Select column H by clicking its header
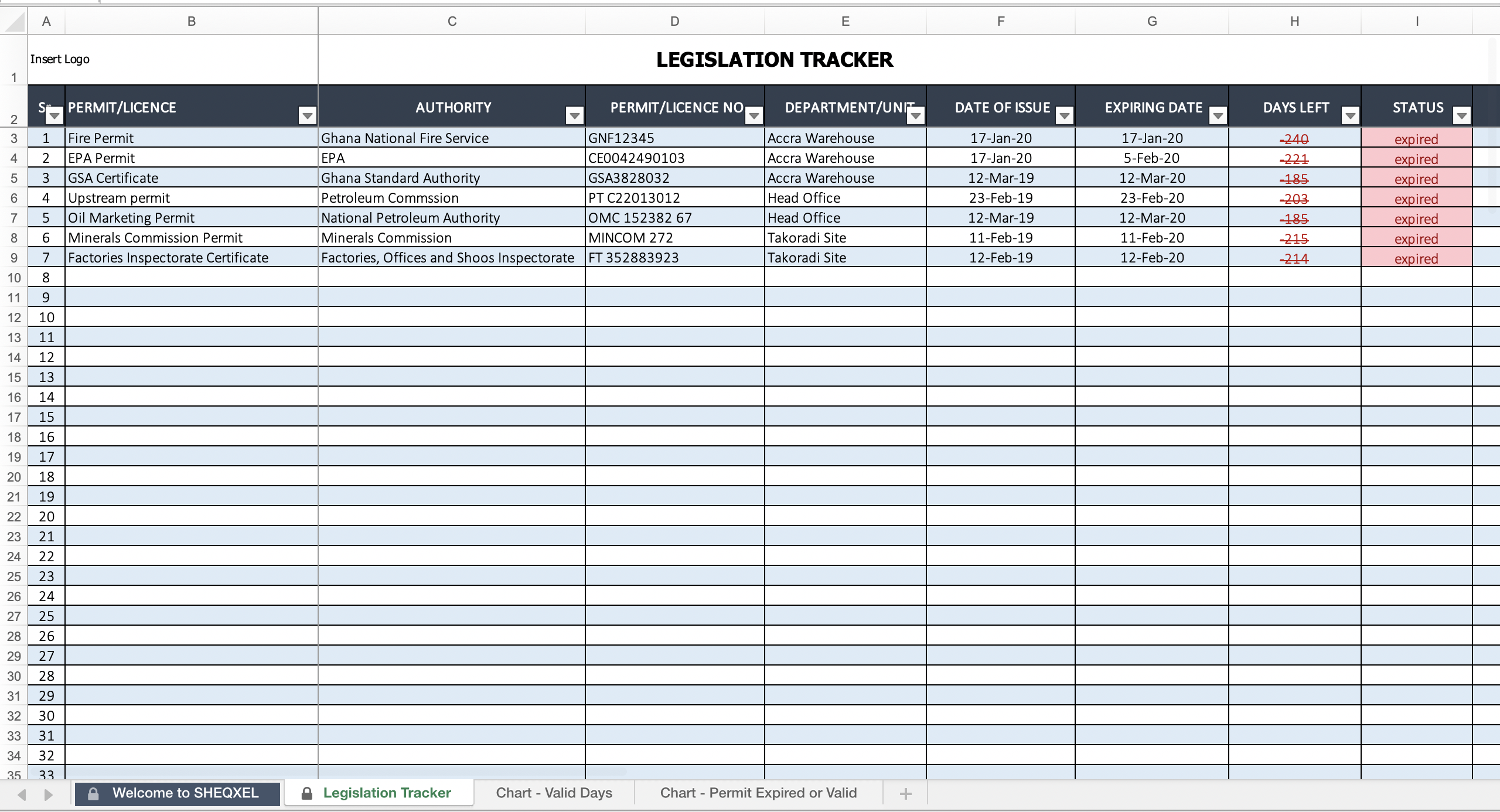The height and width of the screenshot is (812, 1500). click(x=1293, y=21)
